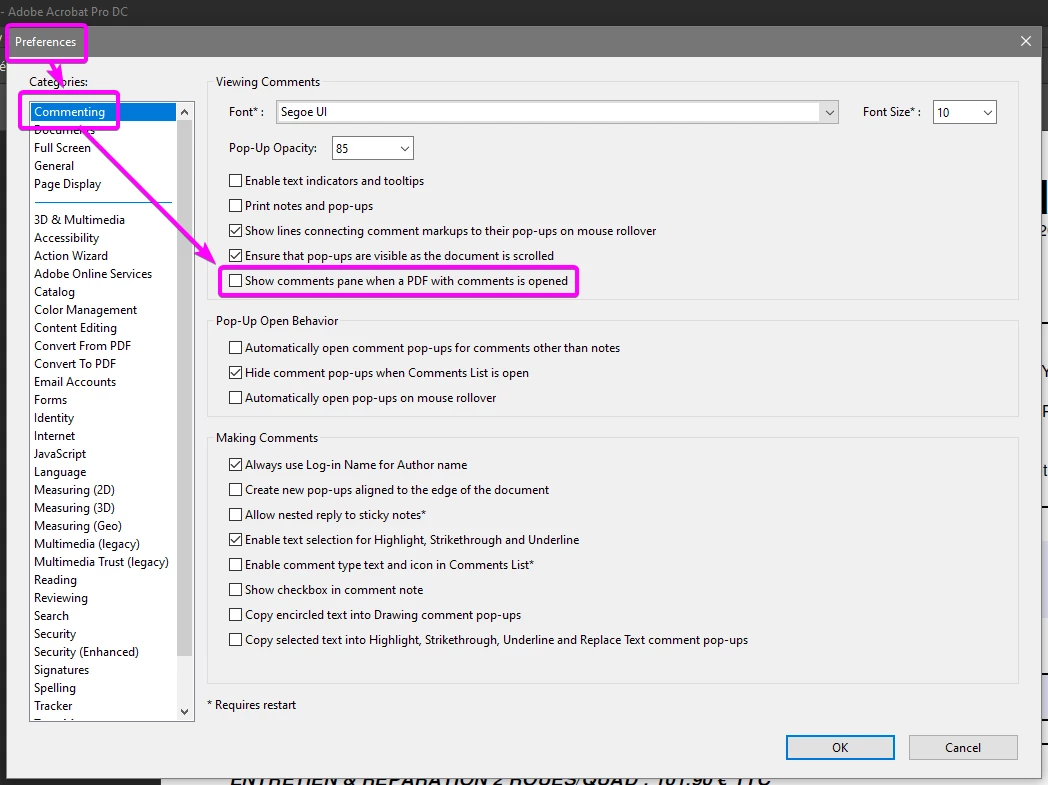This screenshot has height=785, width=1048.
Task: Check Show comments pane when PDF opened
Action: [235, 281]
